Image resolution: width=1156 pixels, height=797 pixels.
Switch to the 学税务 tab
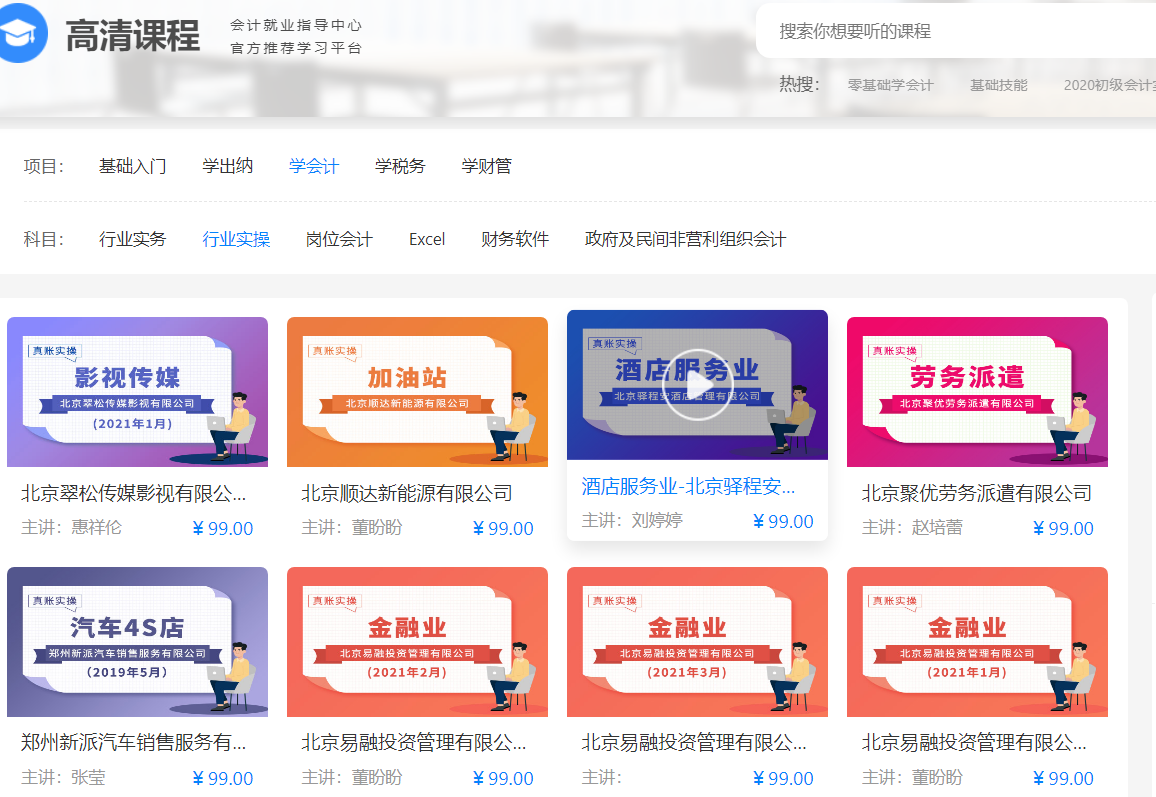tap(399, 166)
